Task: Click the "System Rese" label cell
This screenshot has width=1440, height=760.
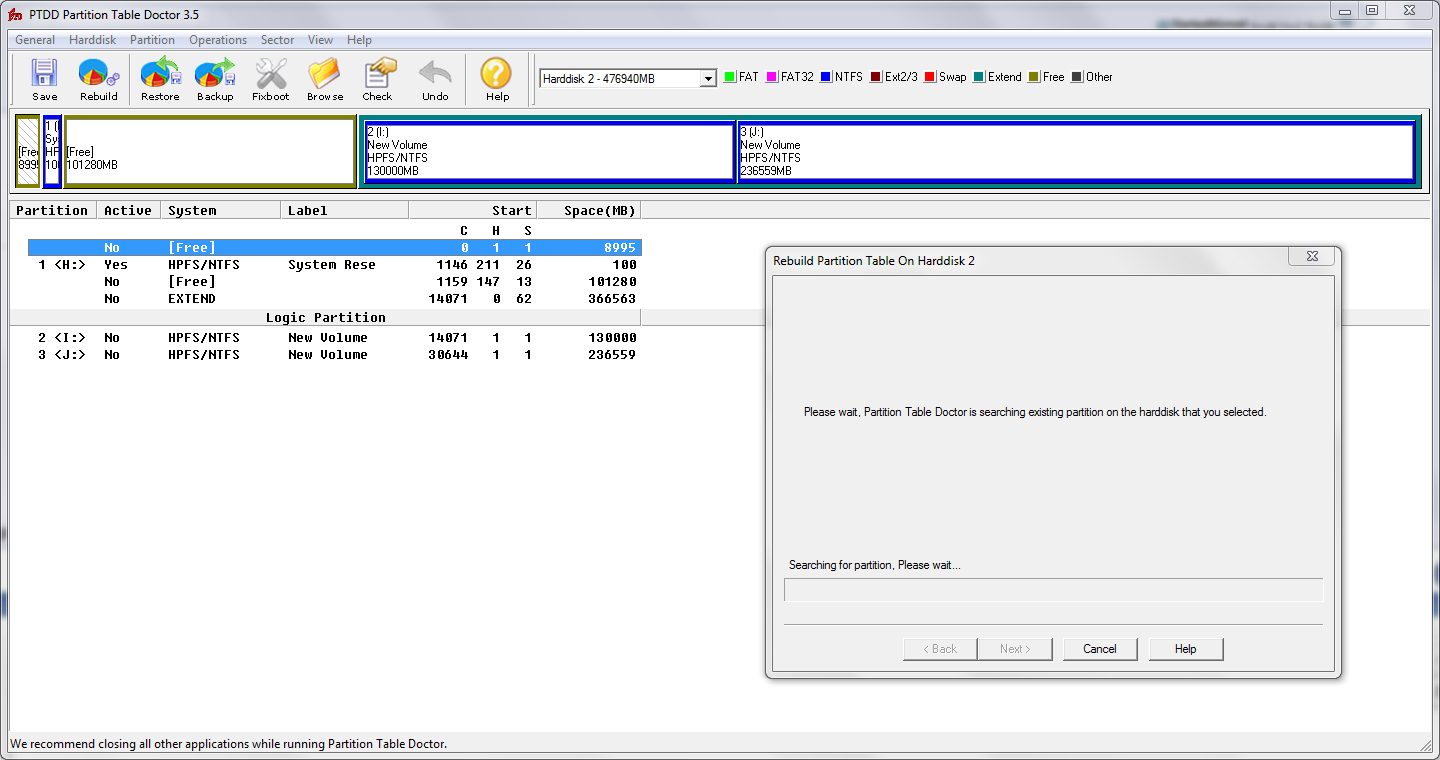Action: (332, 265)
